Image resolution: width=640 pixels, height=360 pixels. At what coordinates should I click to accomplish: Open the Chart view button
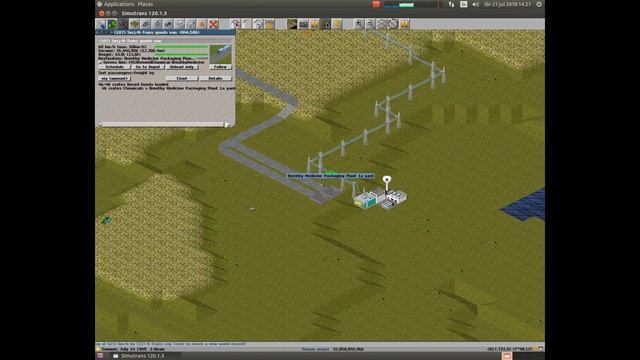pos(182,78)
